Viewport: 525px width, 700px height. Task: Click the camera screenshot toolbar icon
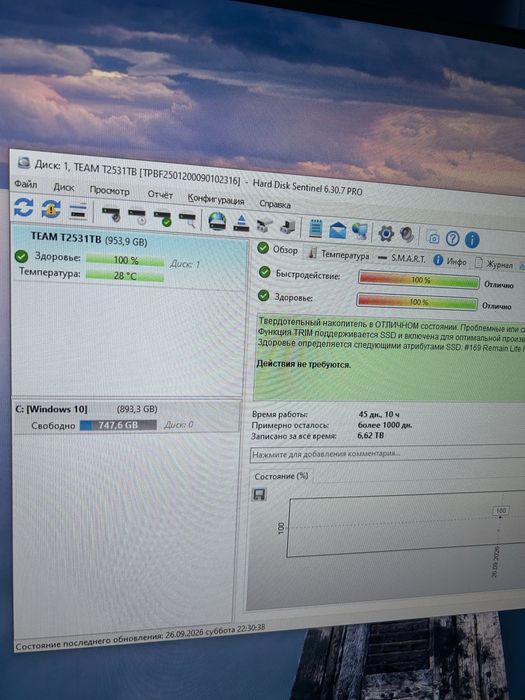click(433, 238)
